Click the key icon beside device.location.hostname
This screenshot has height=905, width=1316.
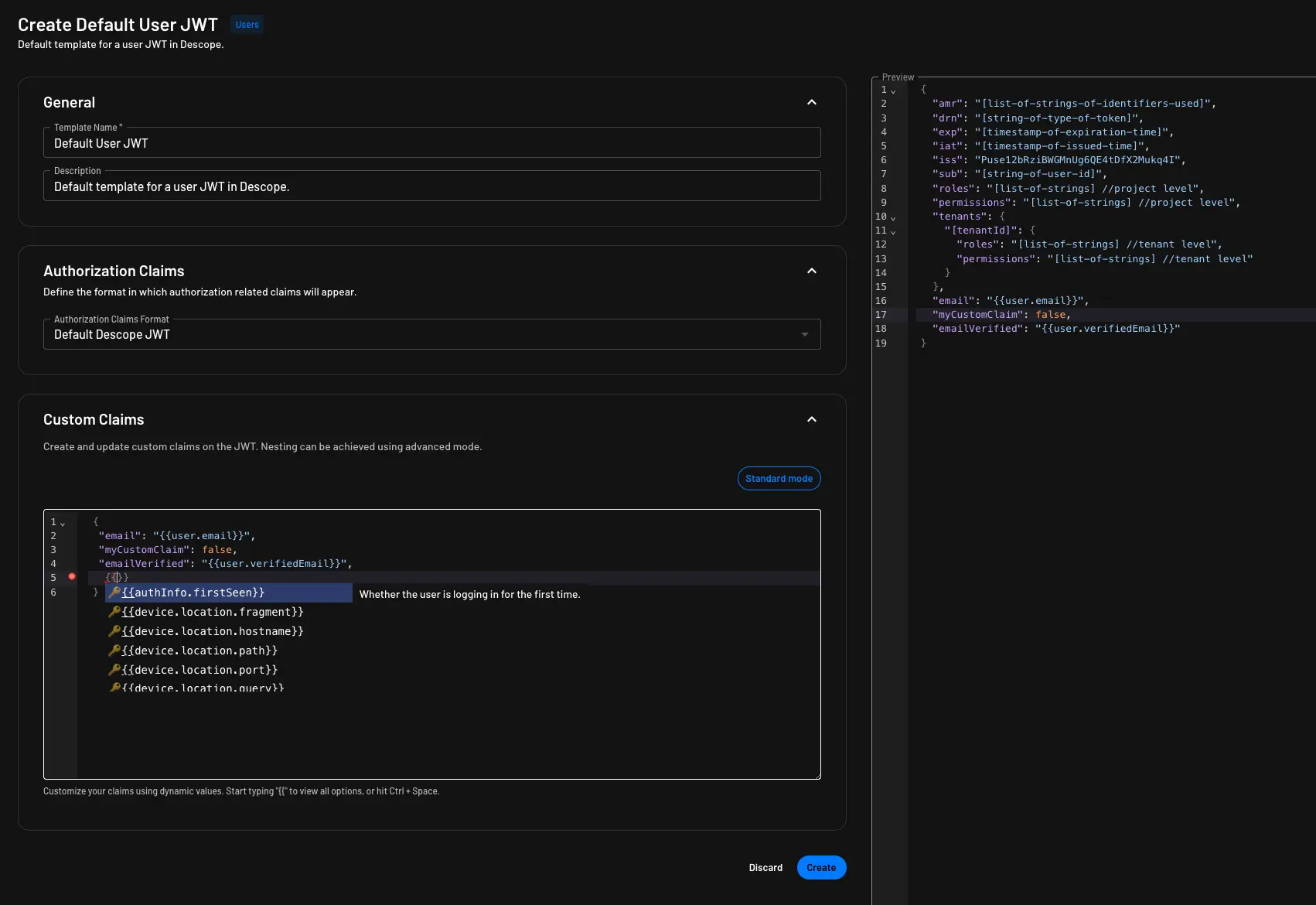pyautogui.click(x=114, y=631)
